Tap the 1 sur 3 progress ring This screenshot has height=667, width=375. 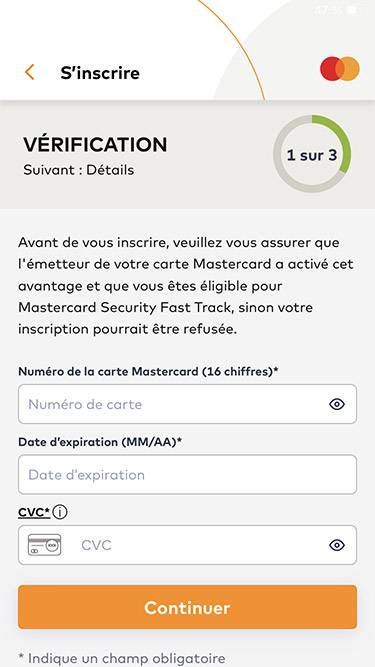tap(312, 154)
